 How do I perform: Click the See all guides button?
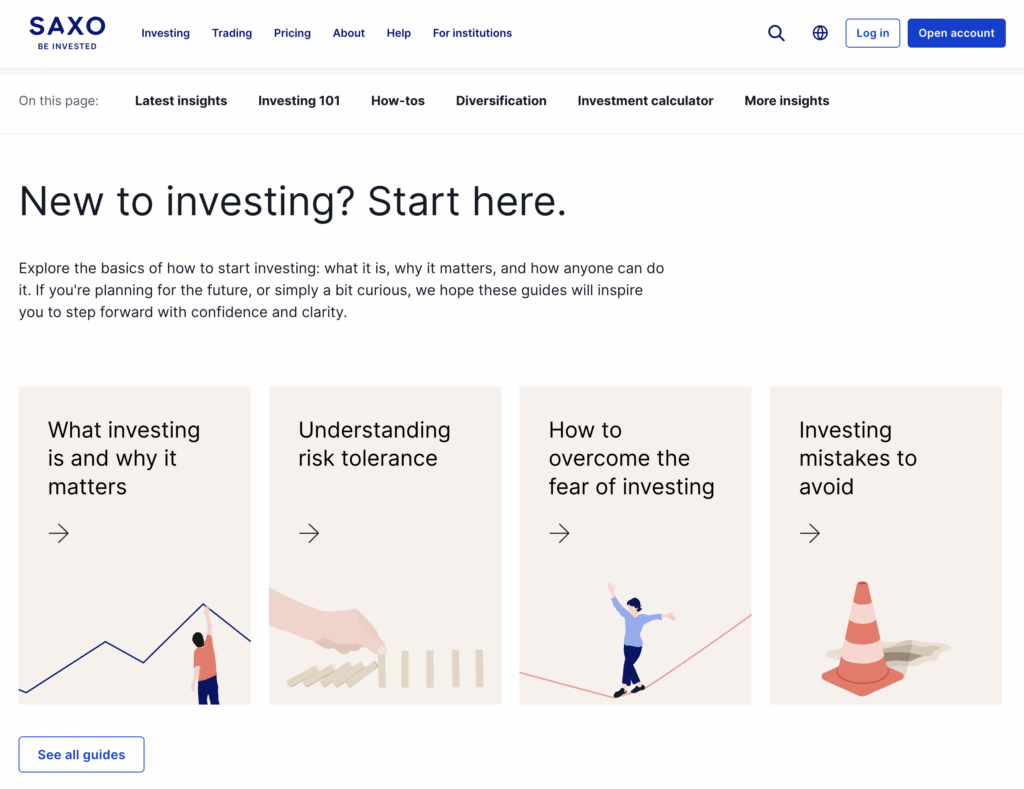tap(81, 755)
